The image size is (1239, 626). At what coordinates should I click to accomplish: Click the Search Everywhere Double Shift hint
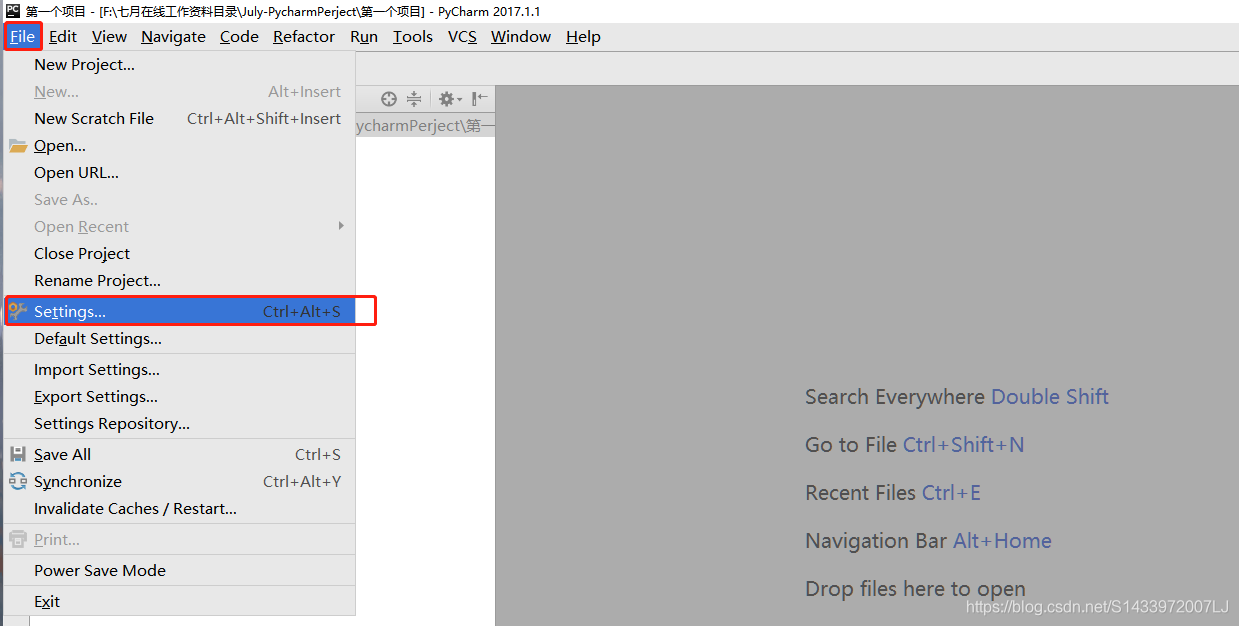[957, 397]
